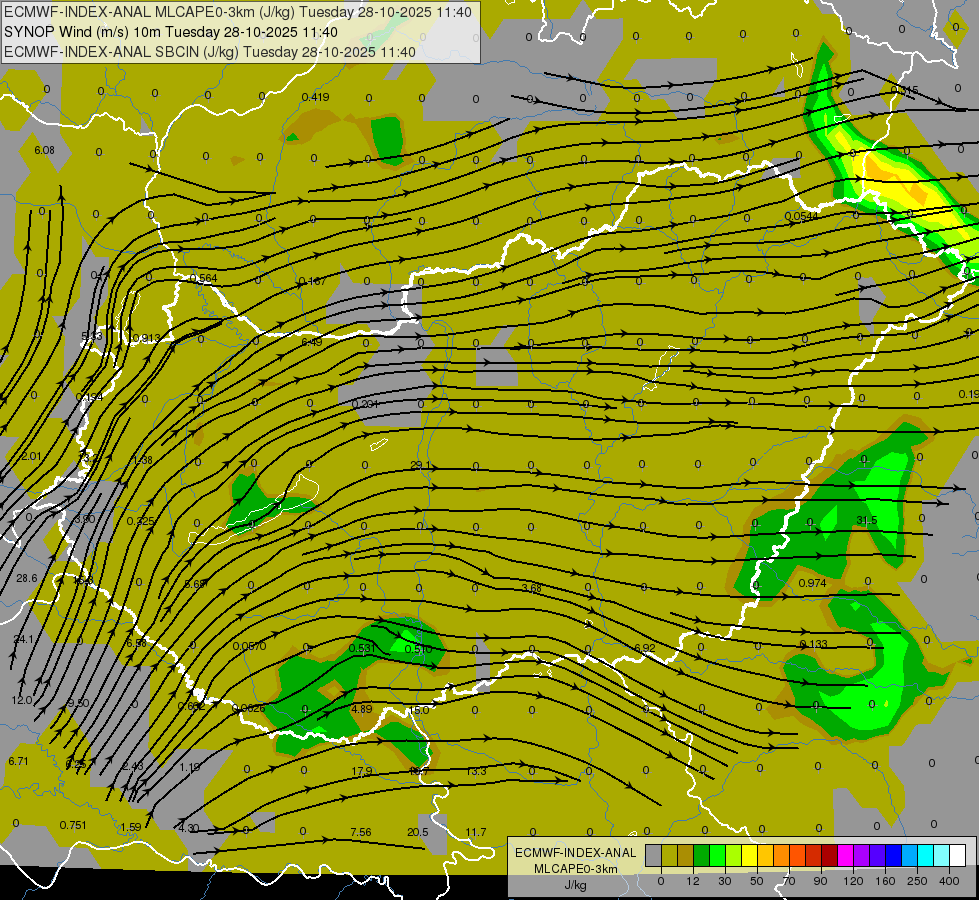Click the 0.315 grid value
The width and height of the screenshot is (979, 900).
[x=905, y=90]
